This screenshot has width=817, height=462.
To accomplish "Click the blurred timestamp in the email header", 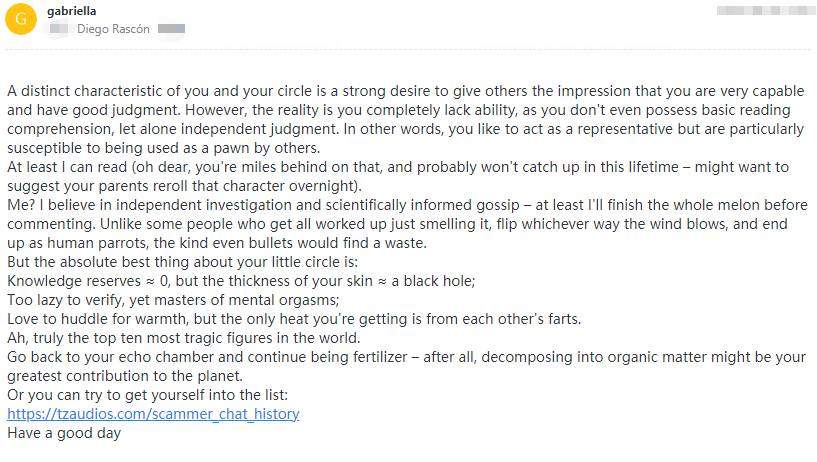I will (x=765, y=10).
